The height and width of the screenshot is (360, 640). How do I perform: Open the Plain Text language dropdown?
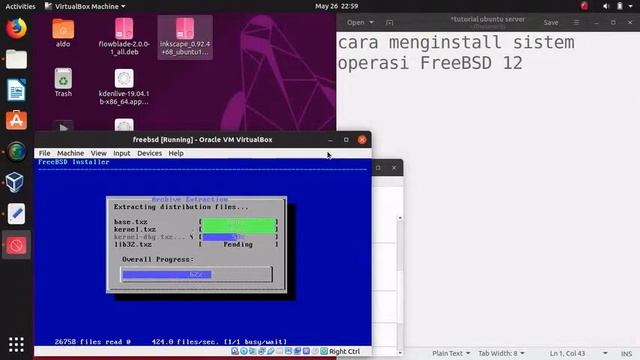(x=451, y=353)
